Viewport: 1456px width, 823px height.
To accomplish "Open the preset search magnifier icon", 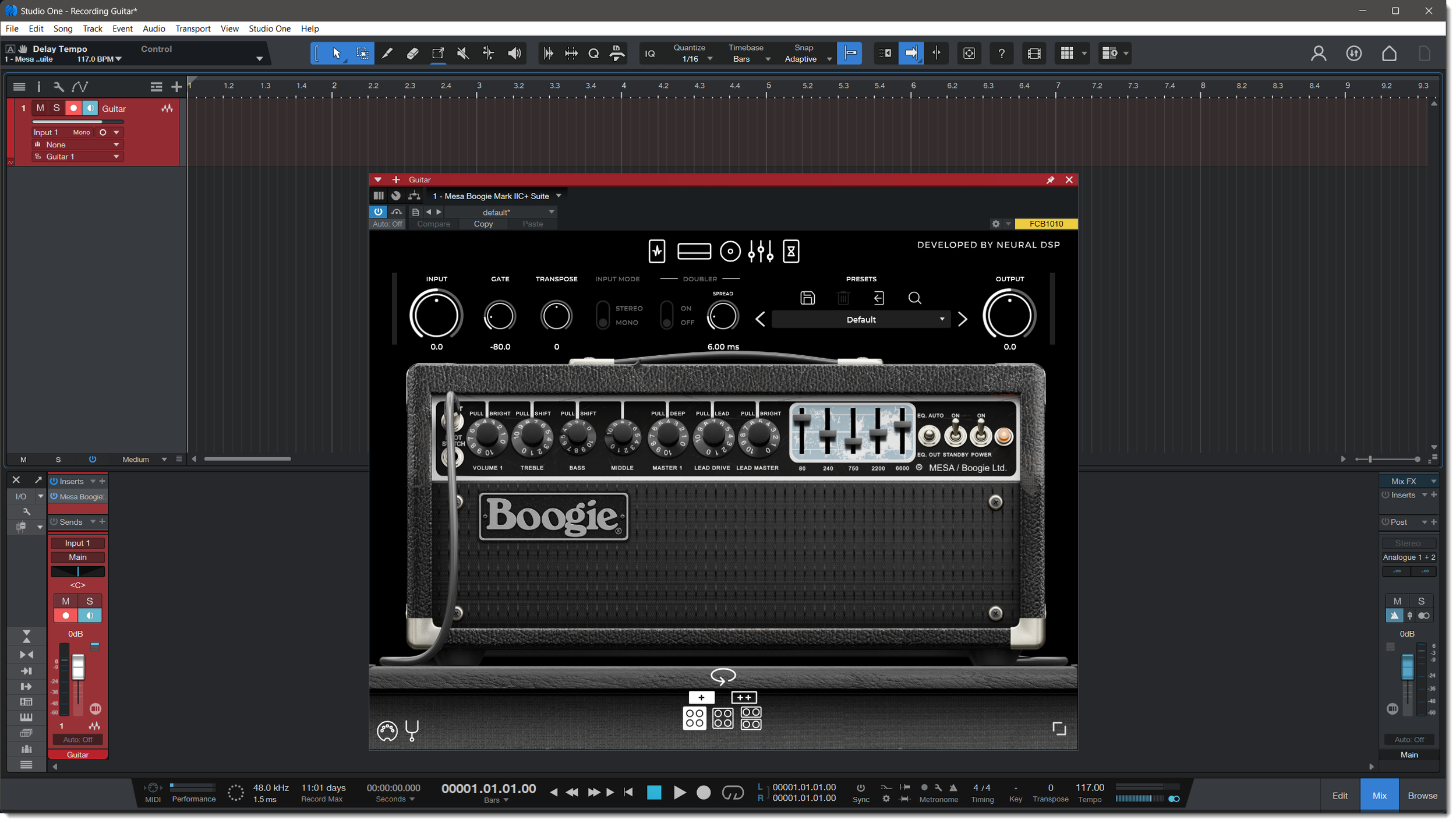I will [914, 298].
